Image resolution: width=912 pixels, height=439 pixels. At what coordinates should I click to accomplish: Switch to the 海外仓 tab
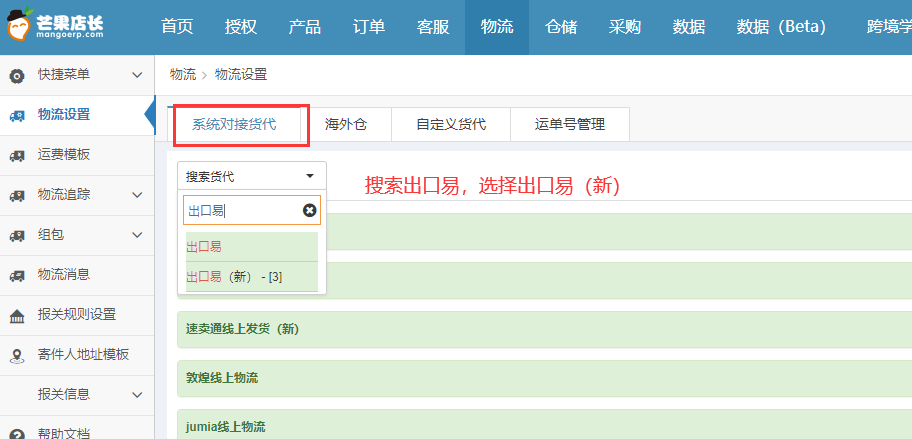[346, 124]
